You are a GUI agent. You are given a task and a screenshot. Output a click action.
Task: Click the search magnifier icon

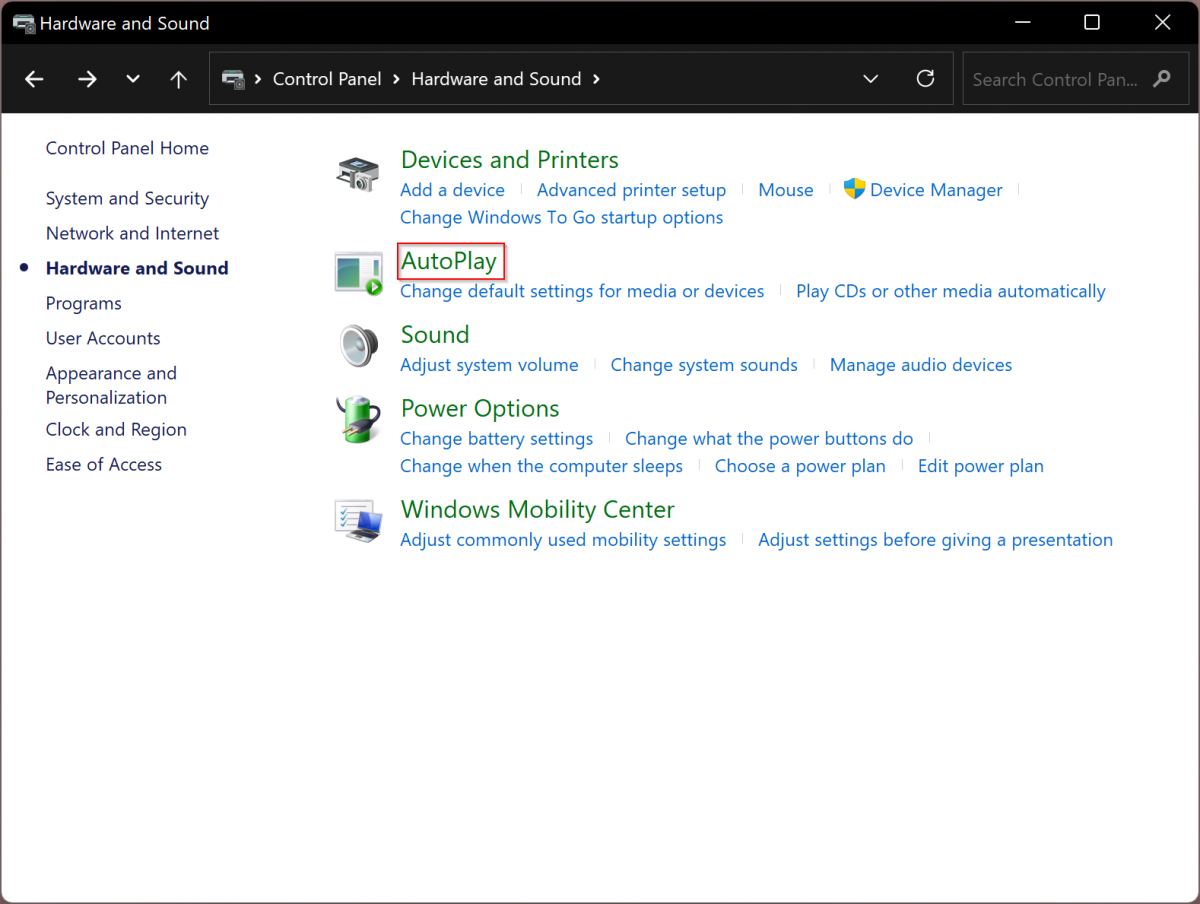(x=1161, y=79)
